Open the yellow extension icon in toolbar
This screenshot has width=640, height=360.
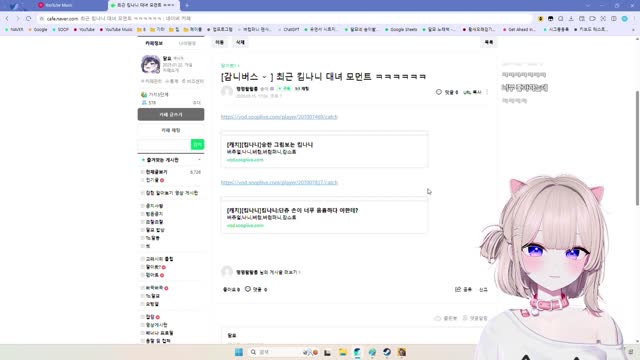[540, 19]
